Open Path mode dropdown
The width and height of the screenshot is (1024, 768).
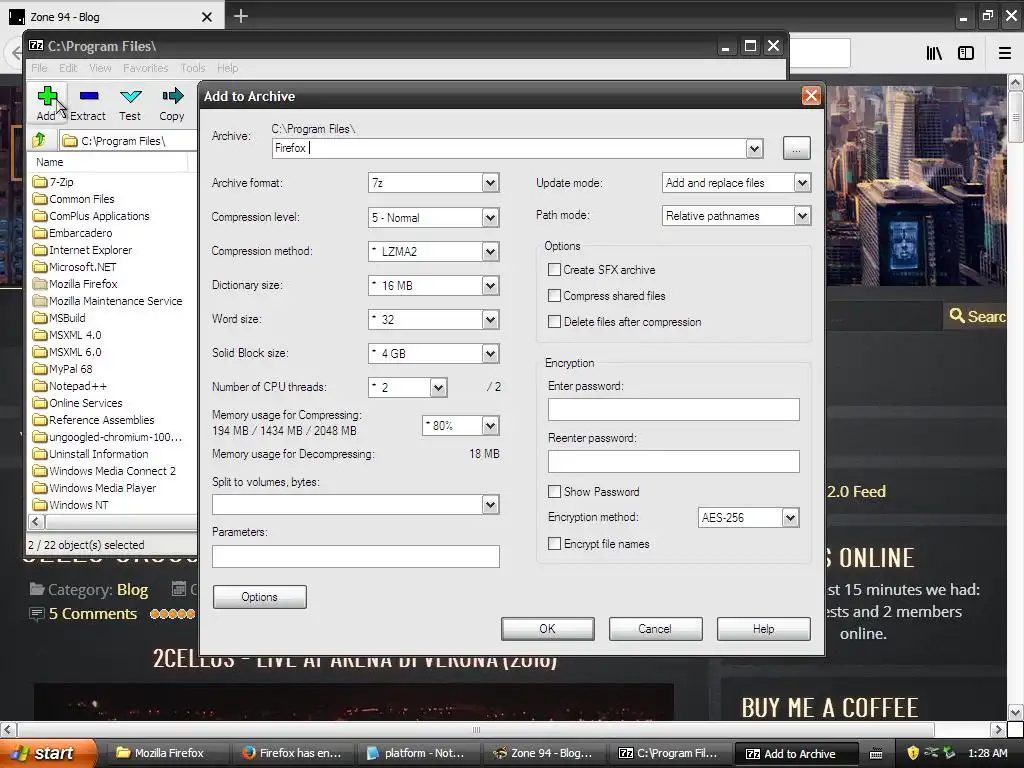(x=803, y=216)
